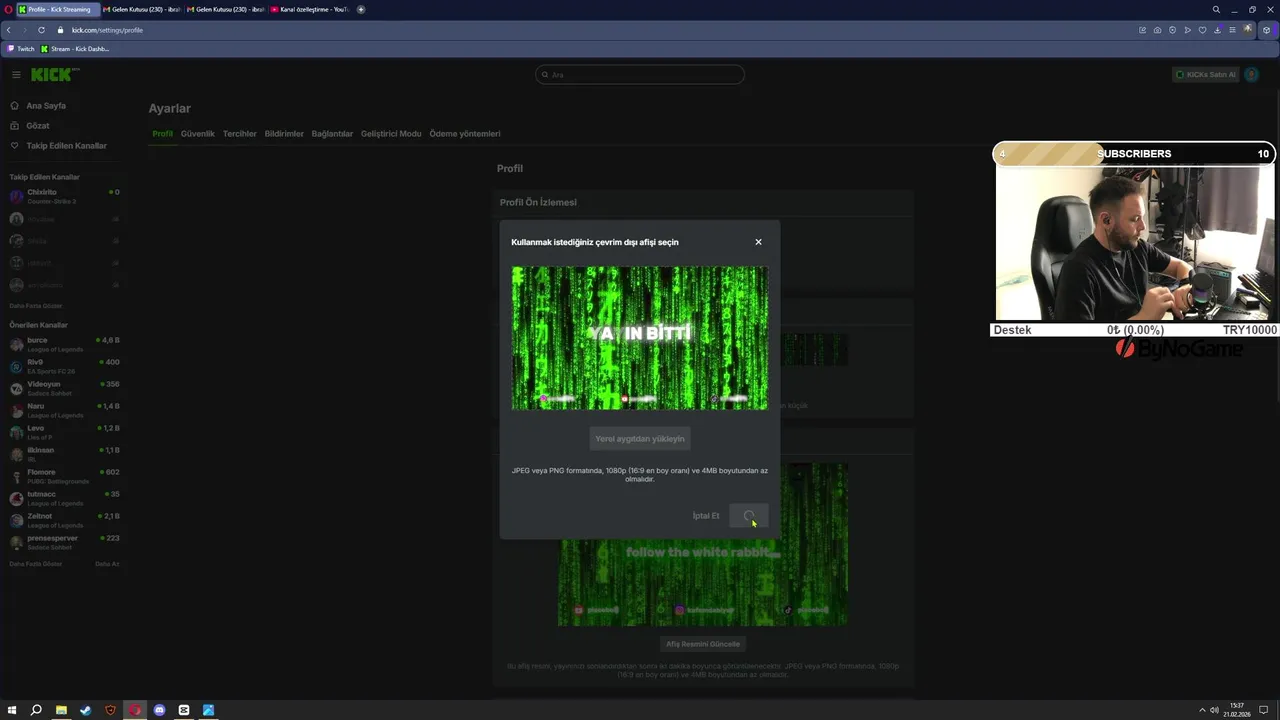Click the browser snapshot camera icon
The width and height of the screenshot is (1280, 720).
coord(1157,30)
